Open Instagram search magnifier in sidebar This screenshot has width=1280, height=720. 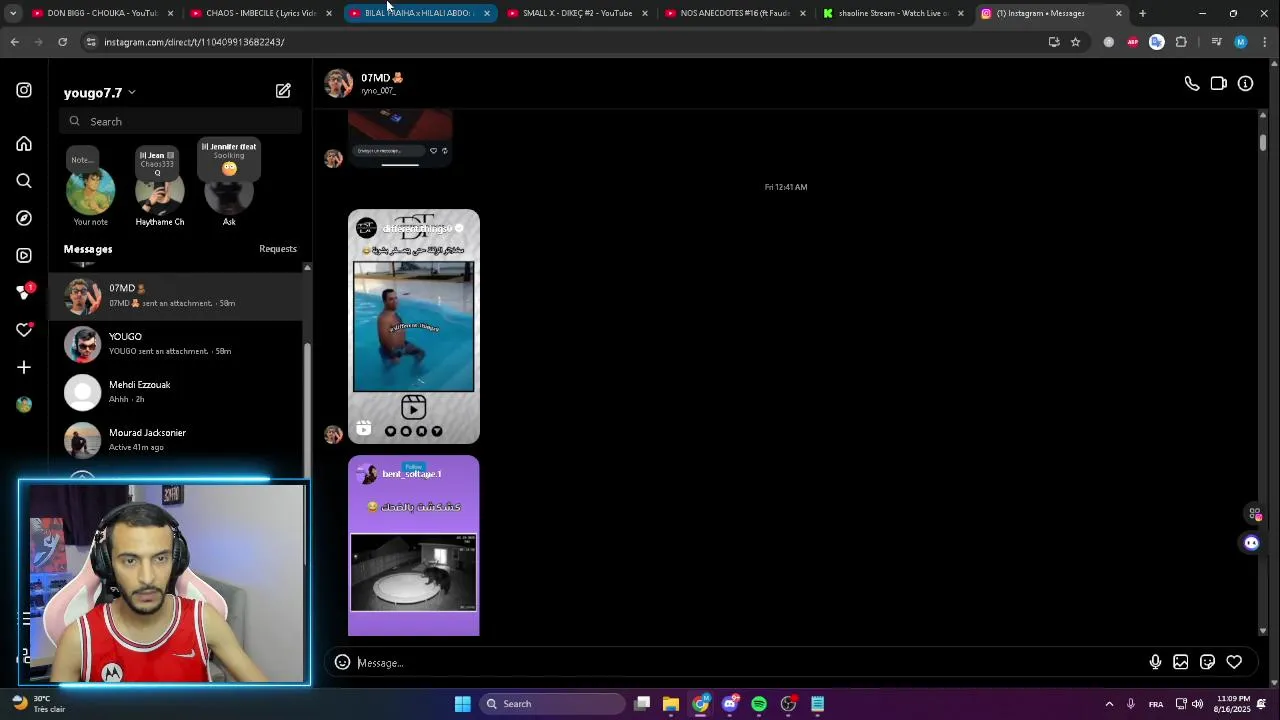pyautogui.click(x=24, y=181)
